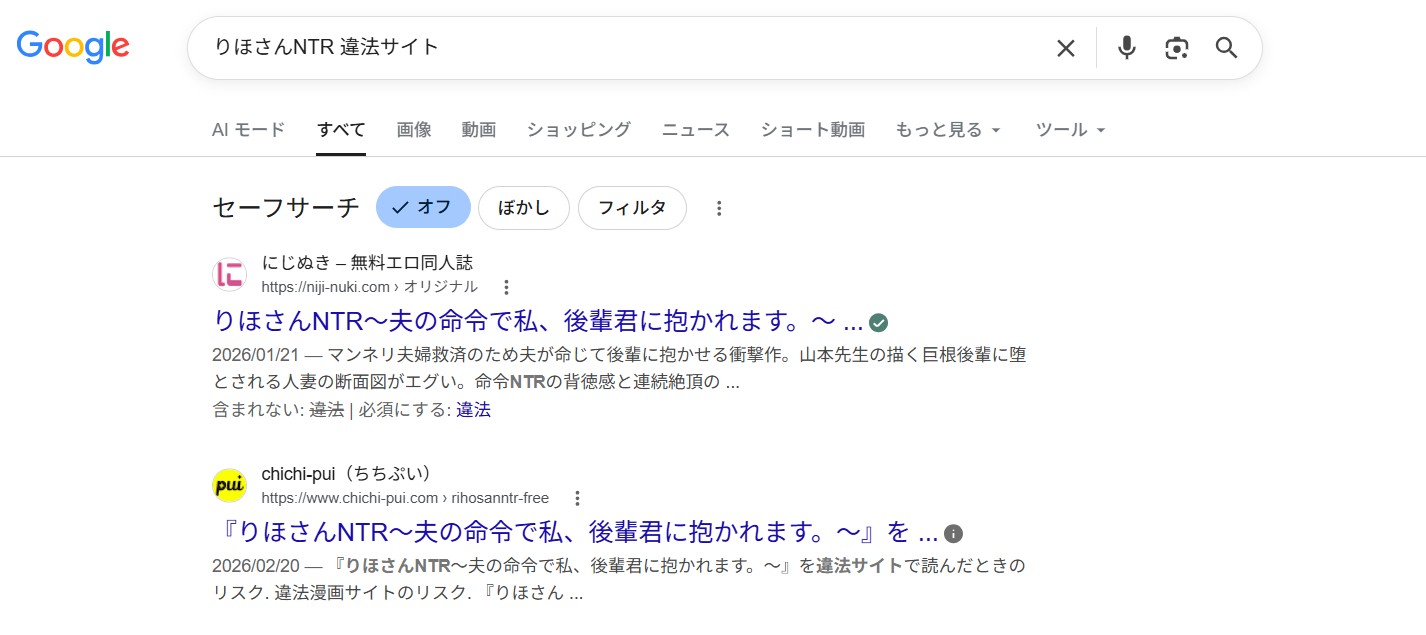Viewport: 1426px width, 635px height.
Task: Switch to 画像 tab
Action: coord(414,130)
